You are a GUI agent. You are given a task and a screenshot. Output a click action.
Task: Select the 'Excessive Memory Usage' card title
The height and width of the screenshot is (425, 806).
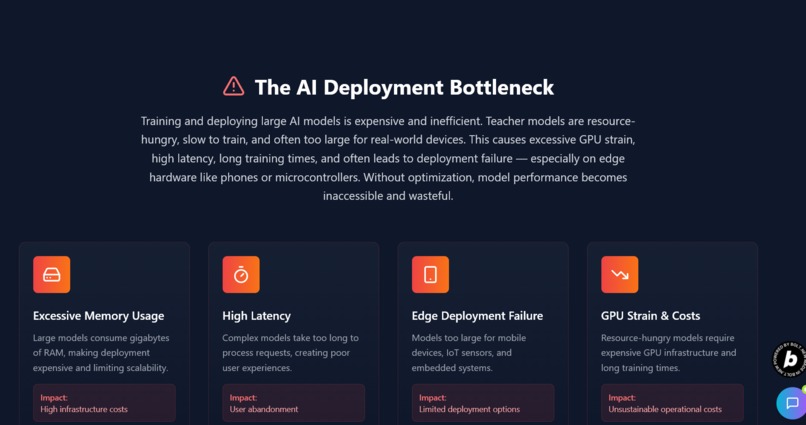tap(99, 316)
